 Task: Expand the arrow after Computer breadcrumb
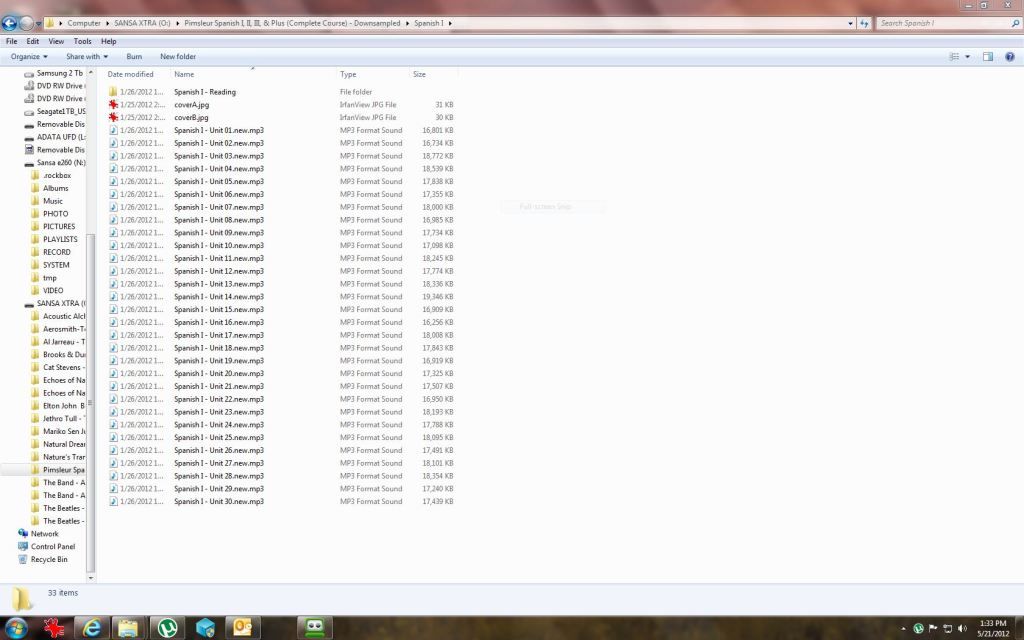108,23
